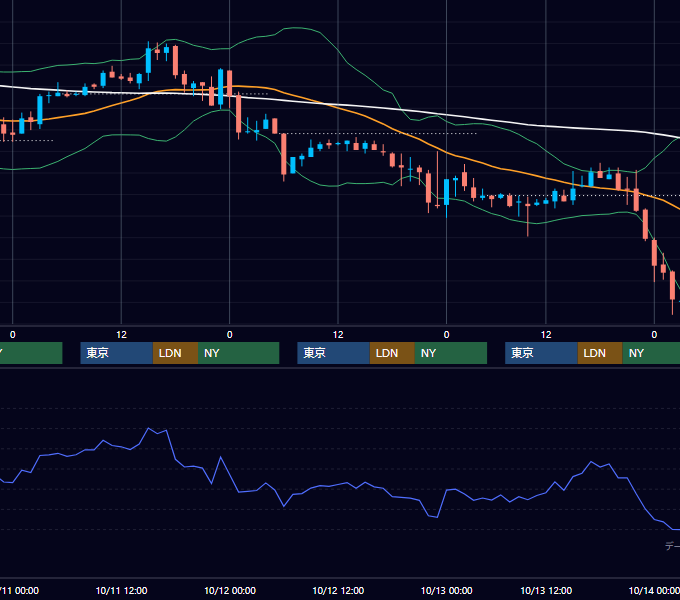The height and width of the screenshot is (600, 680).
Task: Select the blue oscillator line in lower pane
Action: [338, 485]
